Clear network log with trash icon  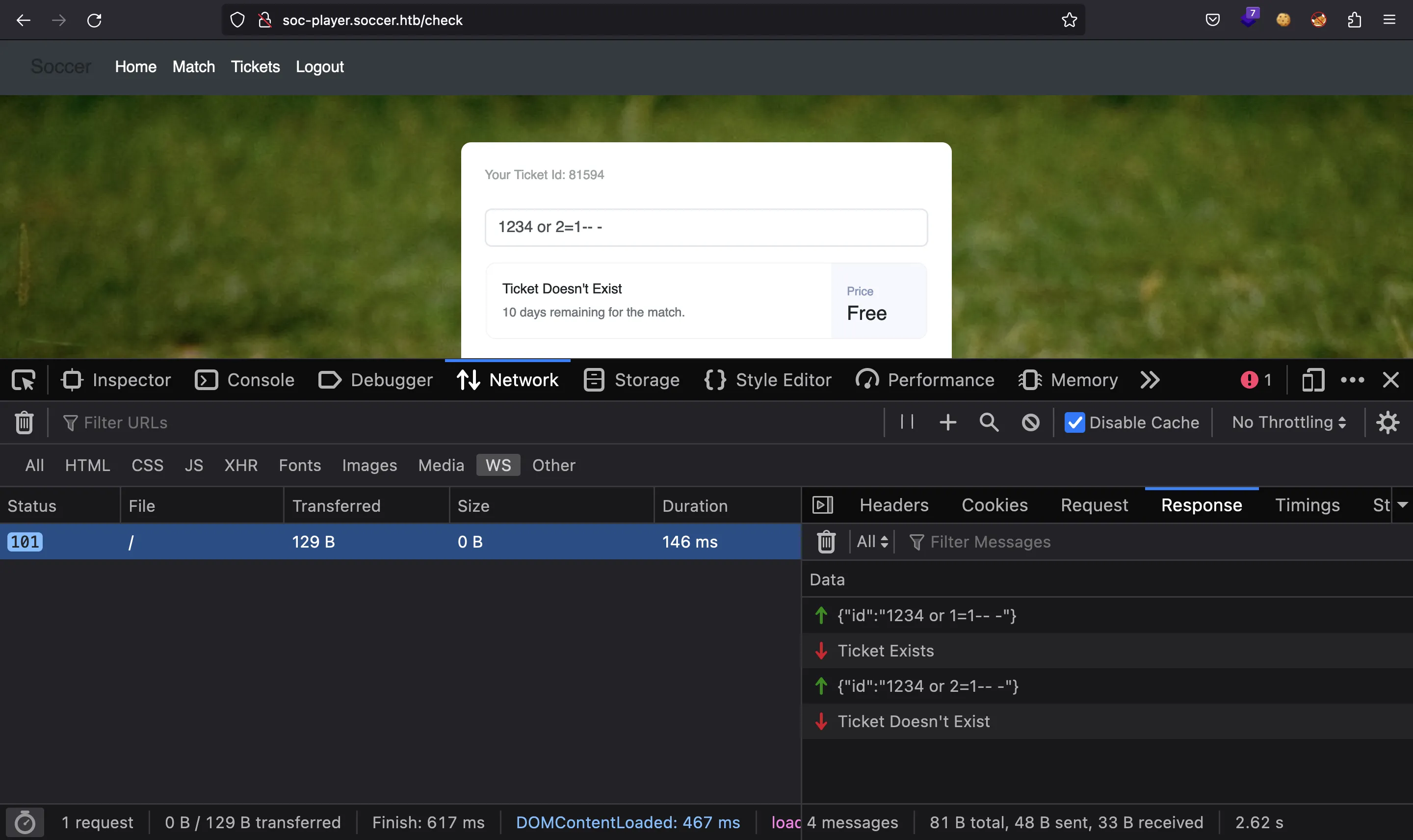(24, 423)
